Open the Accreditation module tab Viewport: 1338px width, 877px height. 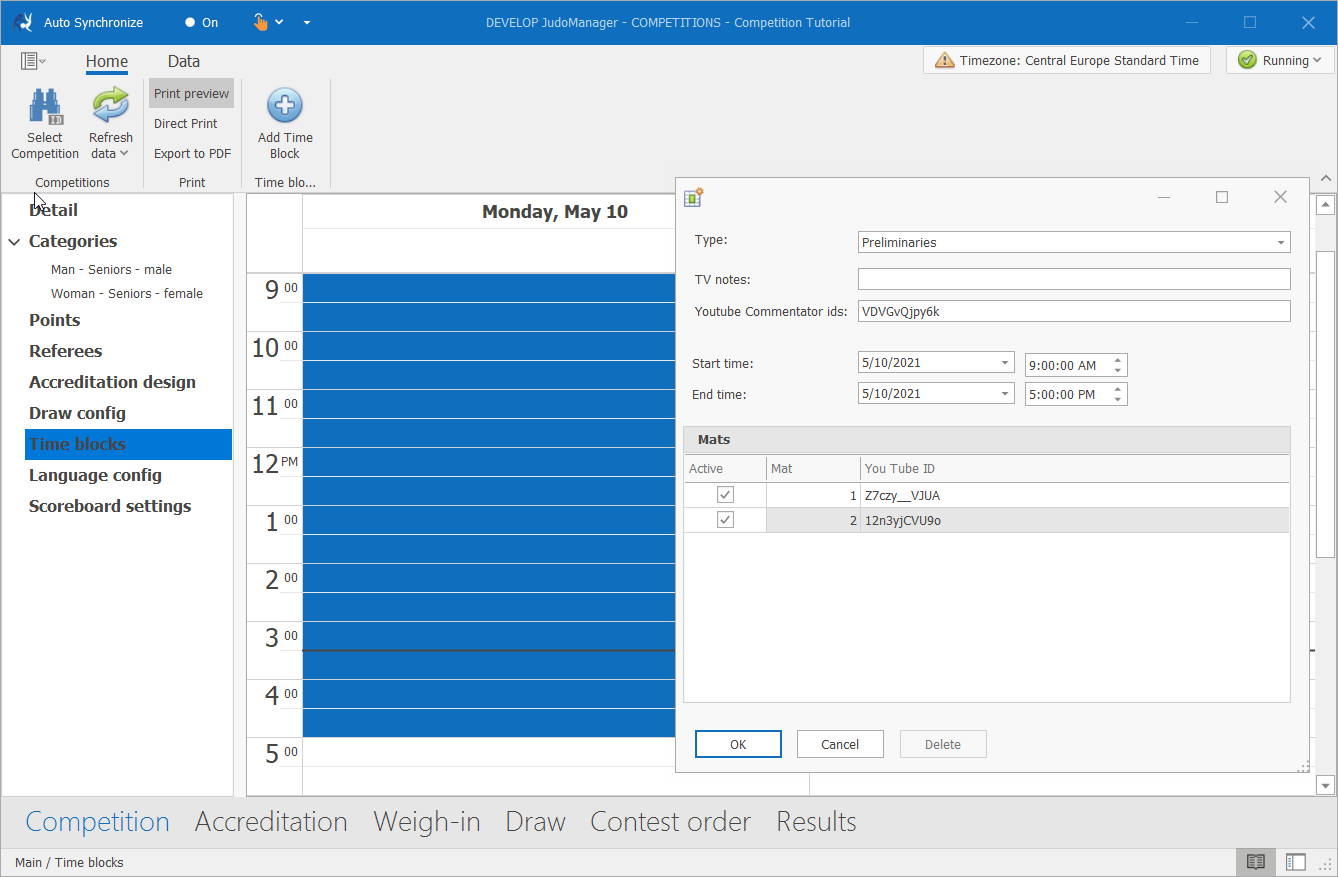(271, 822)
